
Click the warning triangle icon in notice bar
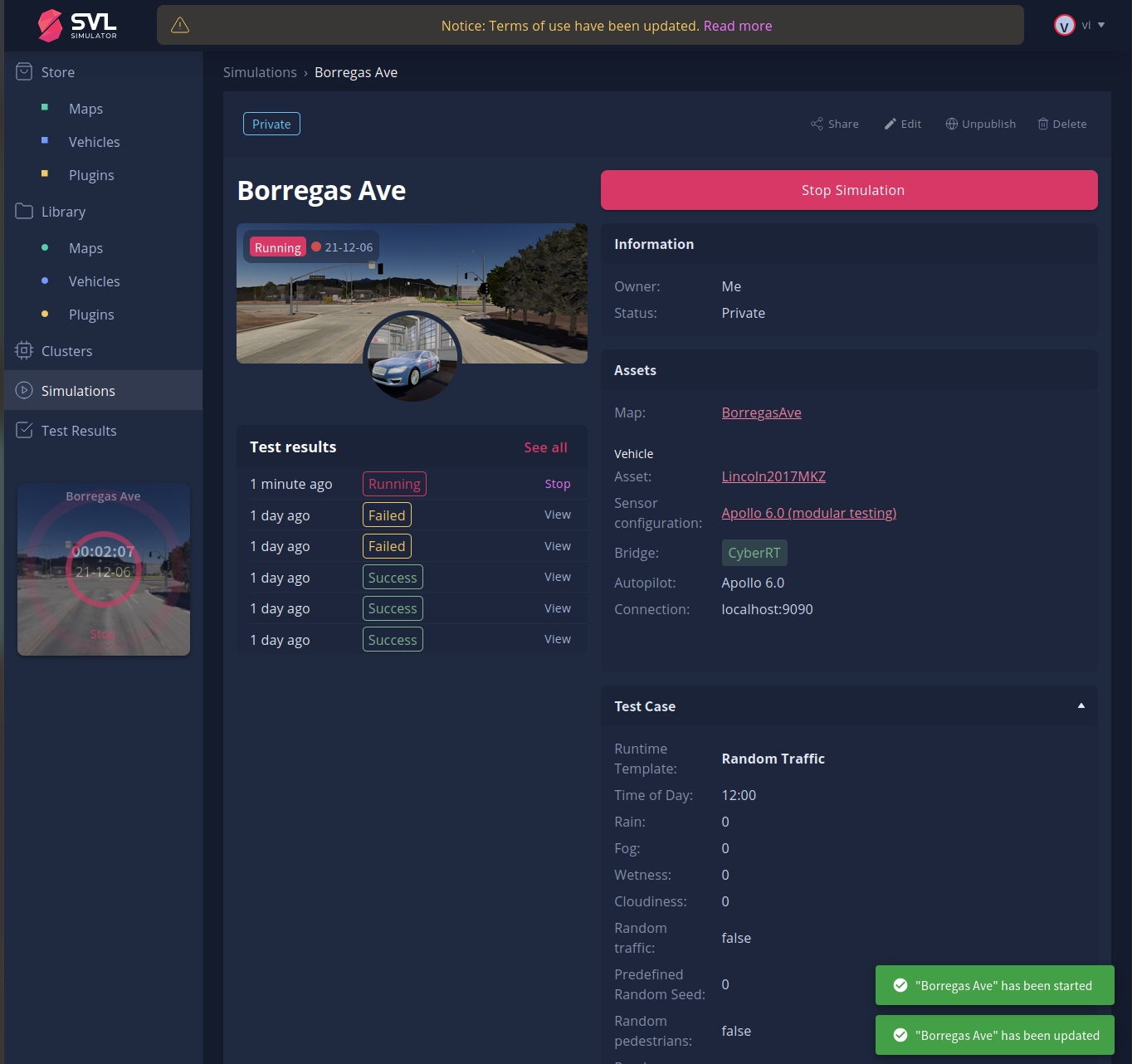pyautogui.click(x=180, y=26)
